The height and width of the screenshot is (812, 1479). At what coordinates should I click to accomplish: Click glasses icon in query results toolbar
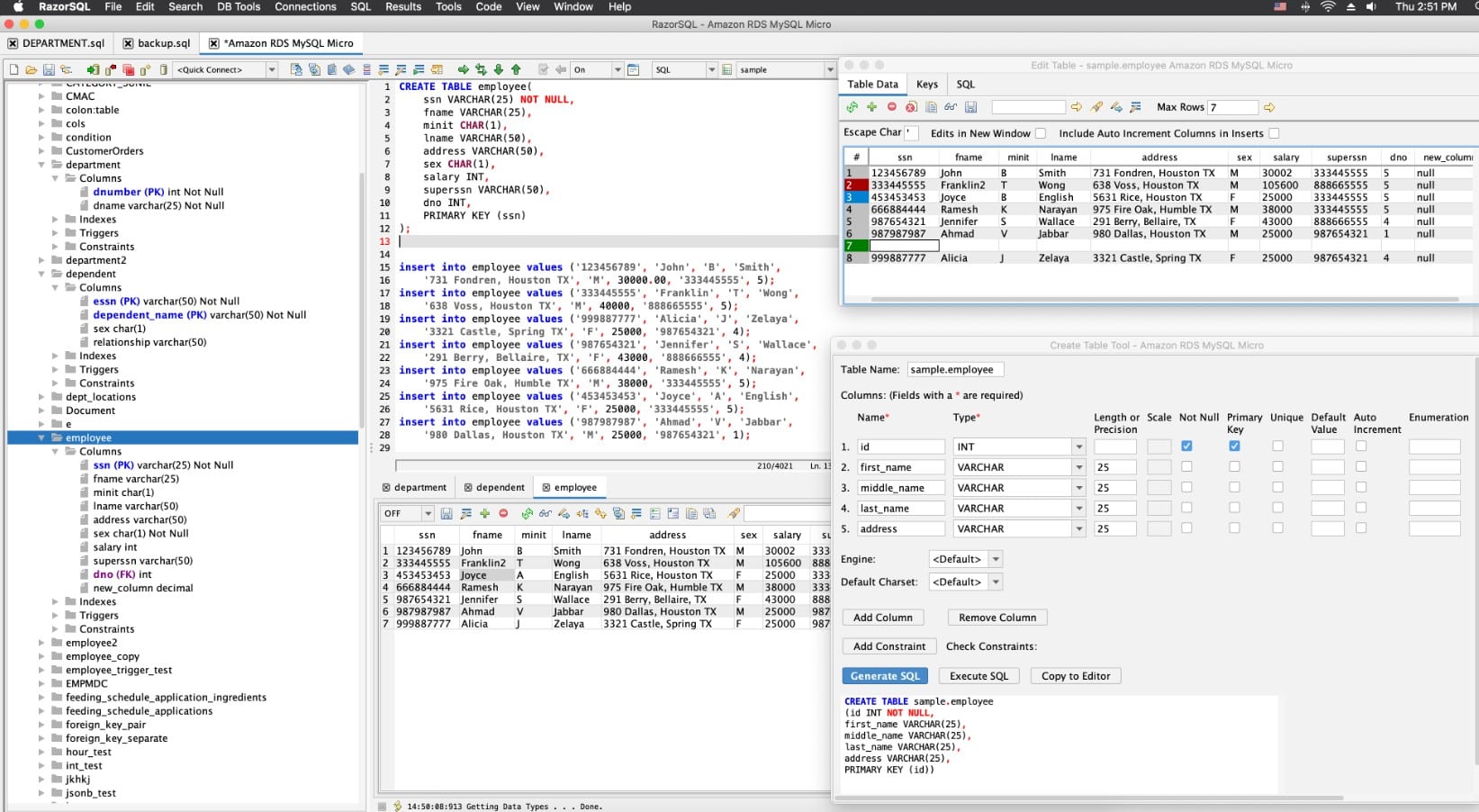[x=545, y=514]
